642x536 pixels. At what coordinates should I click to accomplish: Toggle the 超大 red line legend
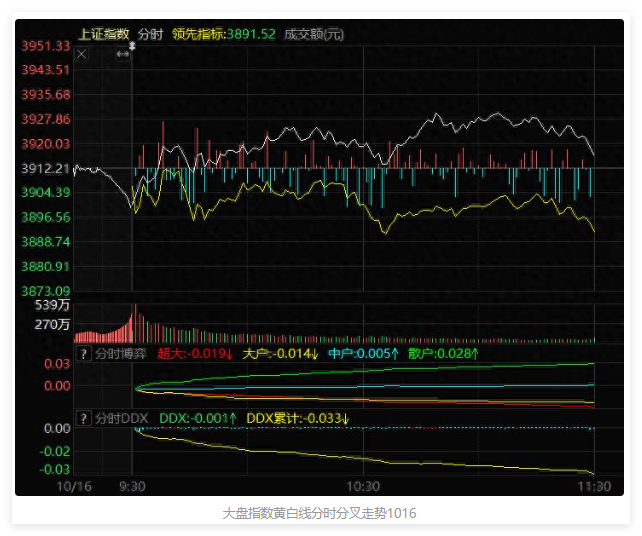pyautogui.click(x=195, y=354)
